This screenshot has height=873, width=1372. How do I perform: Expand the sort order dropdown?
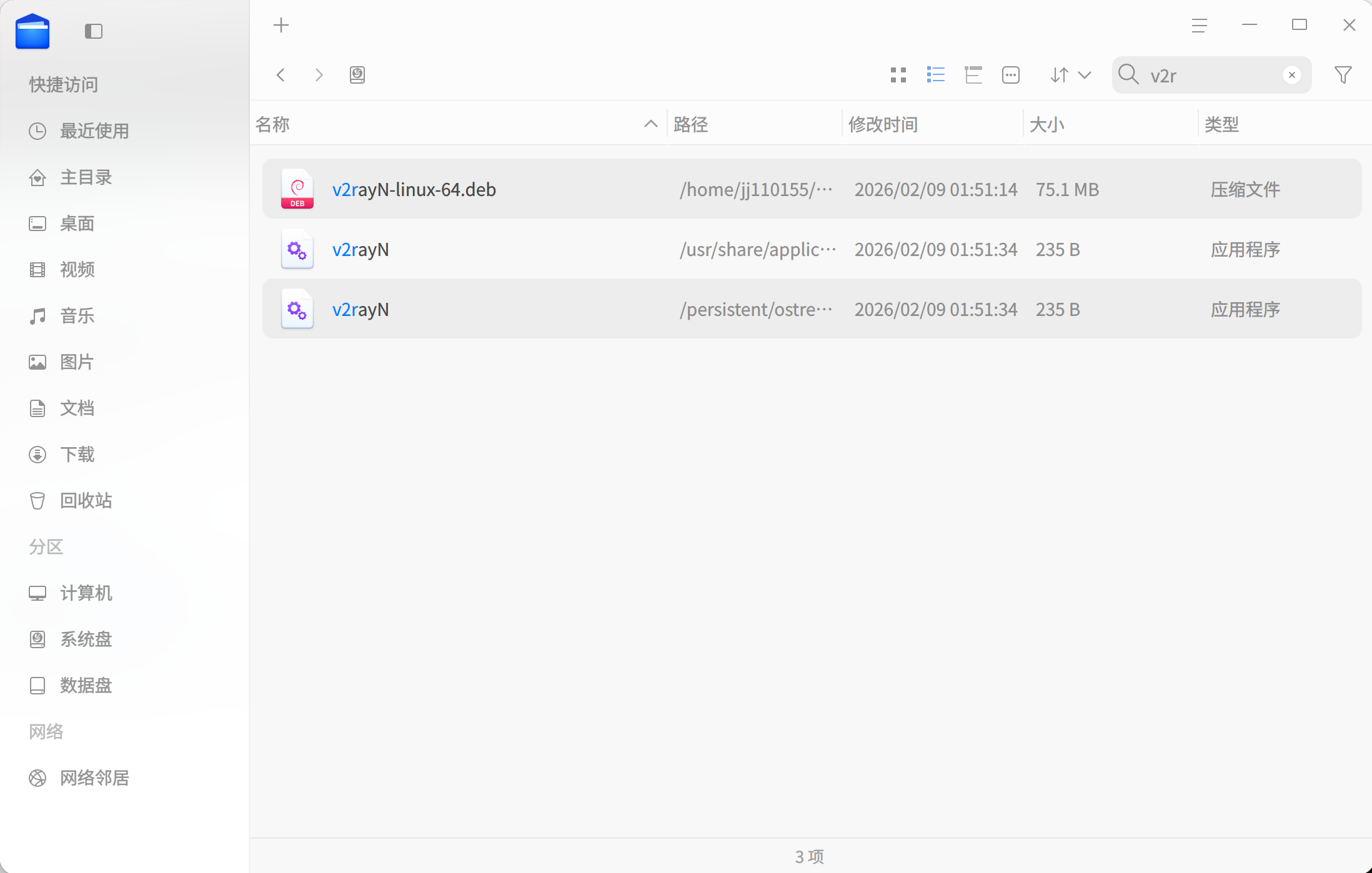pyautogui.click(x=1070, y=75)
